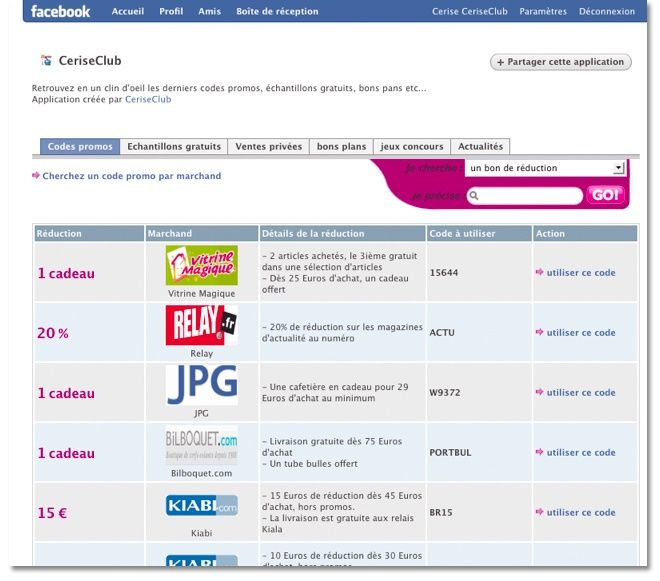
Task: Click the 'Kiabi' merchant name under the logo
Action: pos(202,533)
